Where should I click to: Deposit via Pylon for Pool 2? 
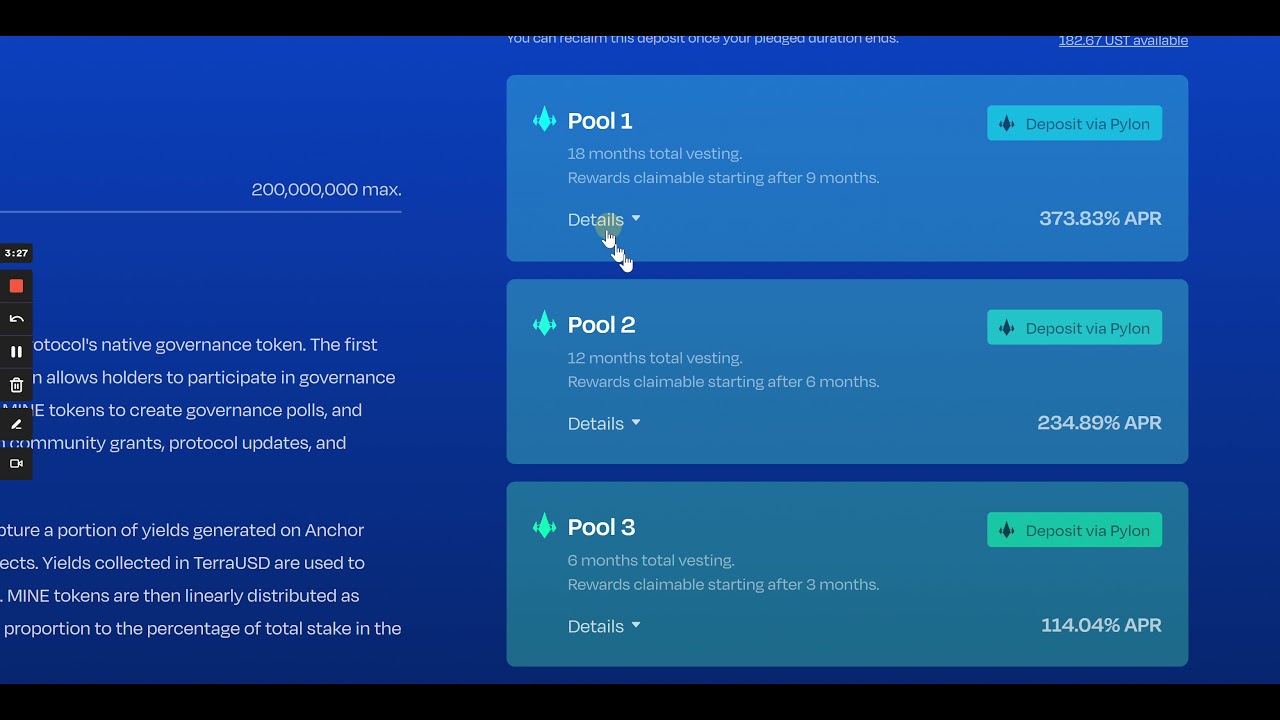(1074, 327)
